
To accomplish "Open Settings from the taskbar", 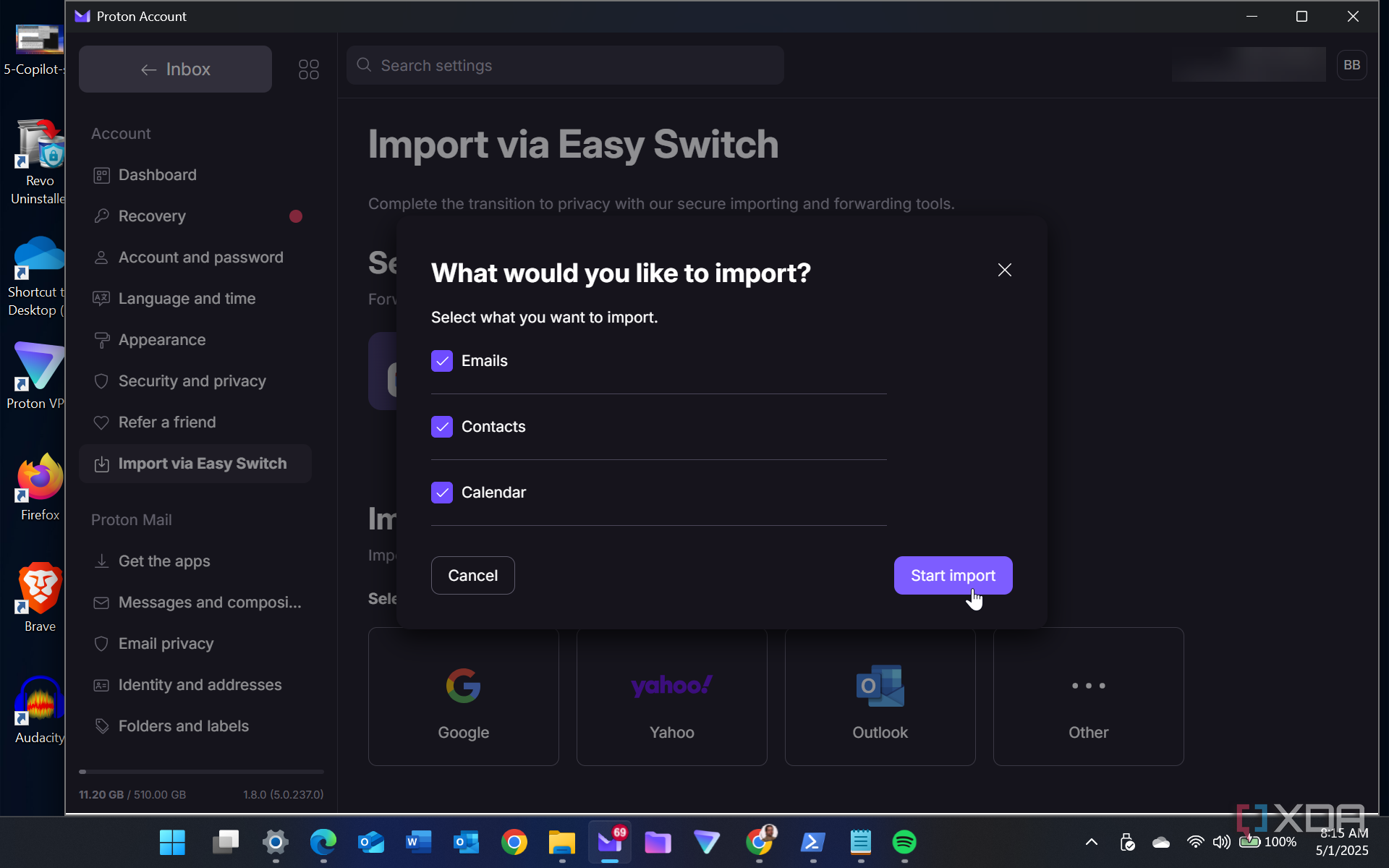I will pyautogui.click(x=275, y=842).
